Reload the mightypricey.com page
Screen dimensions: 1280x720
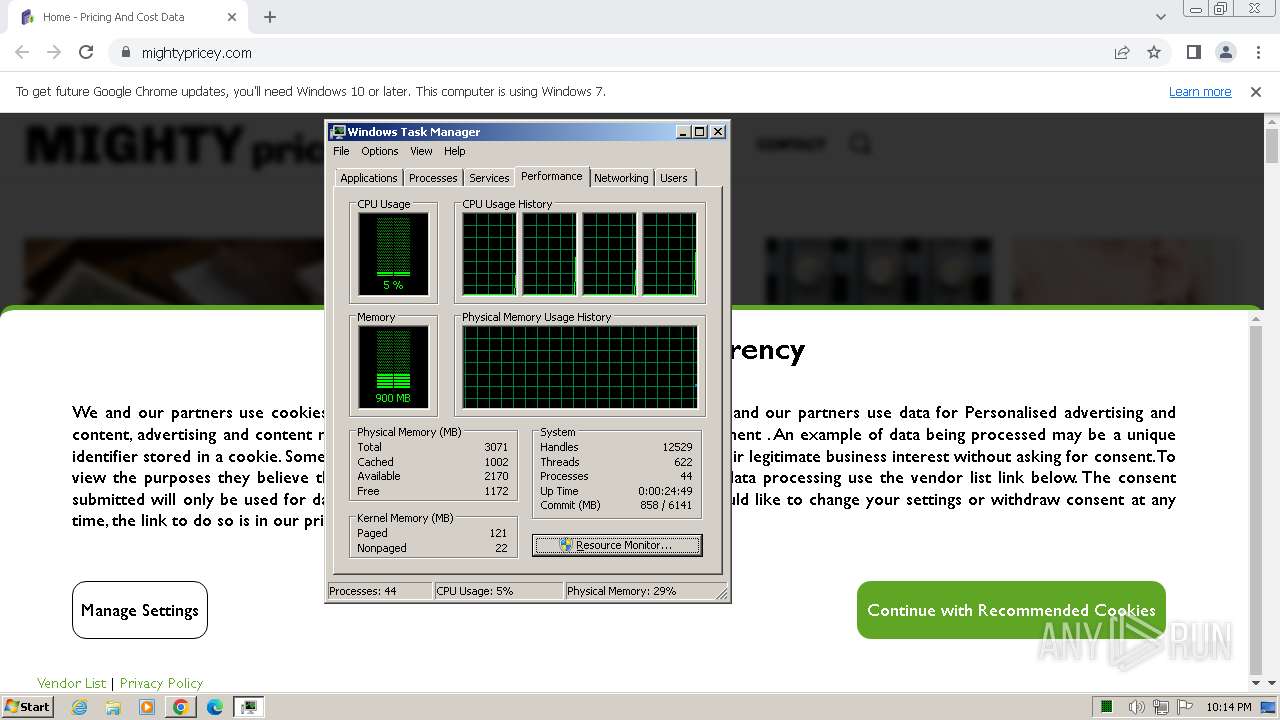tap(86, 52)
